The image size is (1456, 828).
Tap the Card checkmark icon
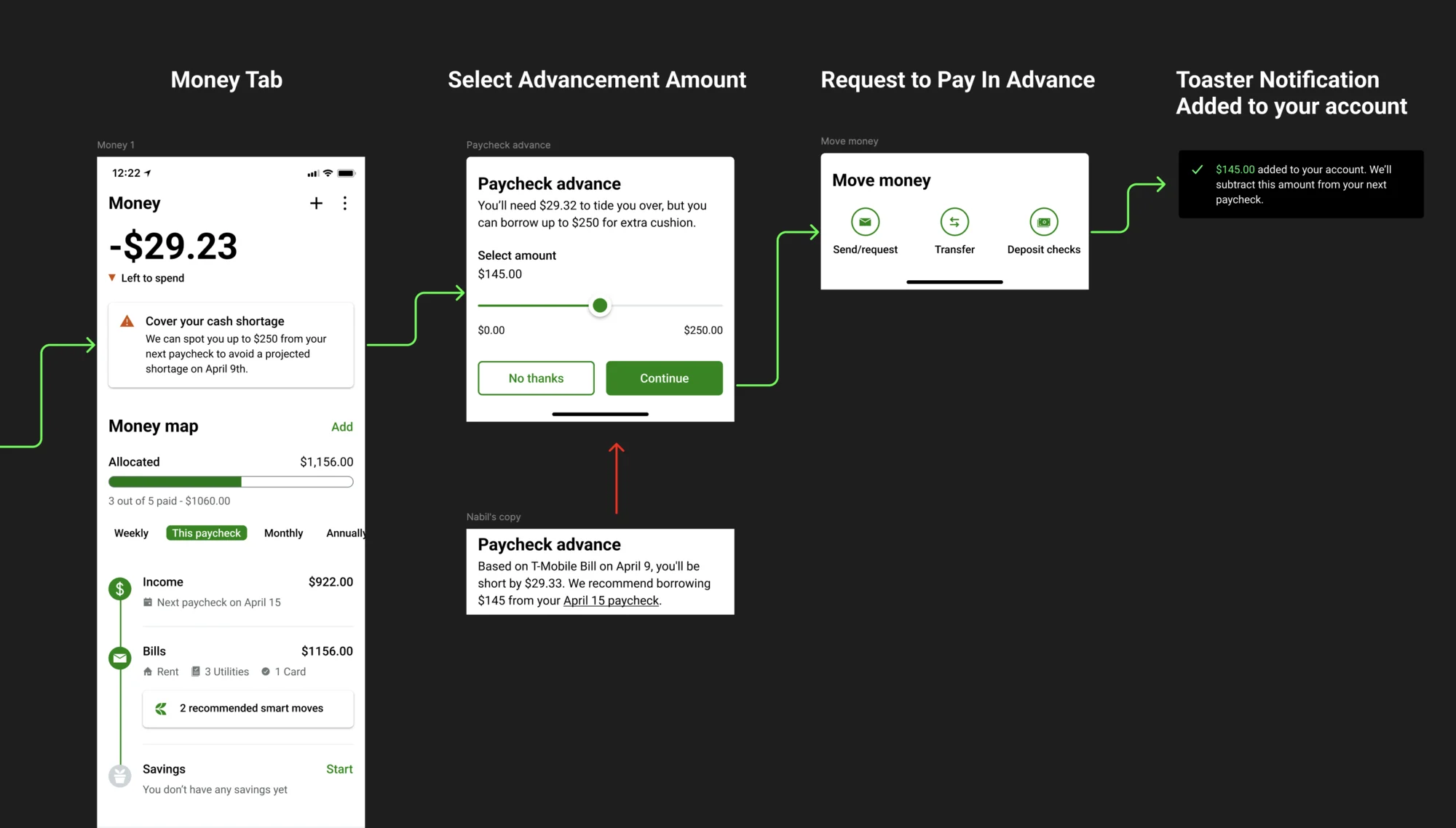coord(266,672)
